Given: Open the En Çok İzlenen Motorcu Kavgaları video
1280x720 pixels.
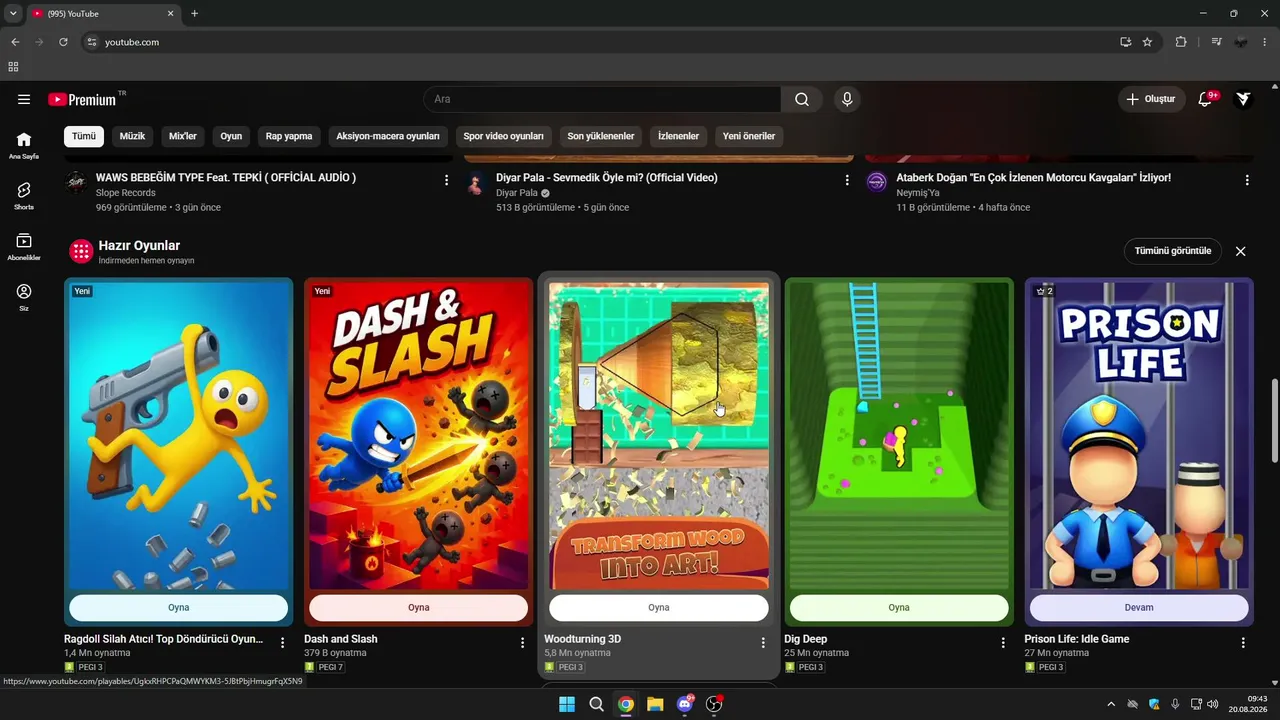Looking at the screenshot, I should click(x=1034, y=178).
